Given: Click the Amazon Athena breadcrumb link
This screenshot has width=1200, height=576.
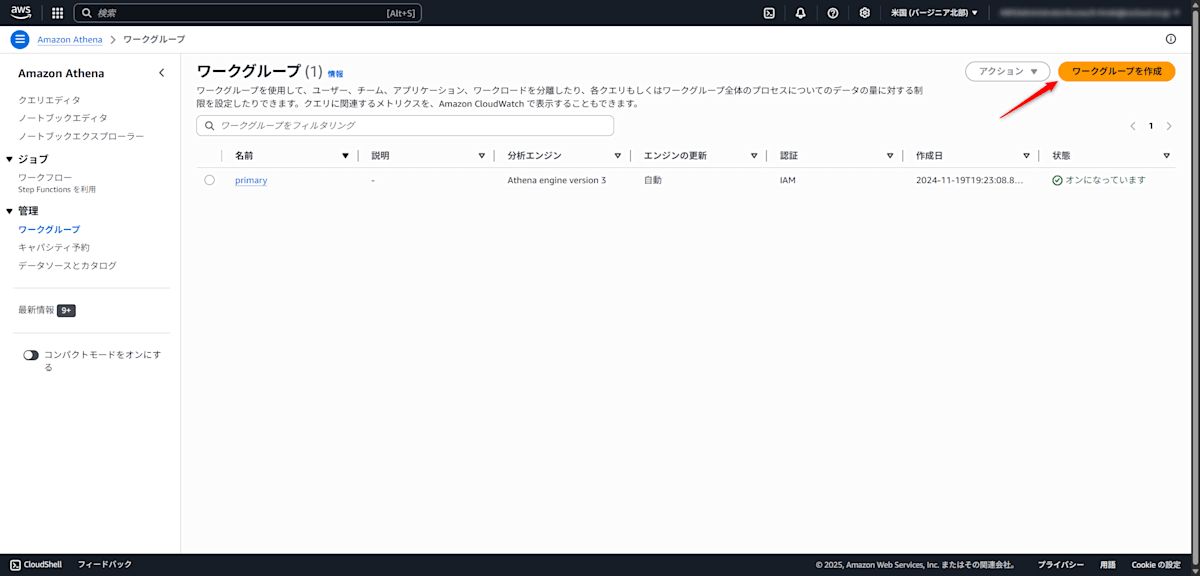Looking at the screenshot, I should [x=70, y=39].
